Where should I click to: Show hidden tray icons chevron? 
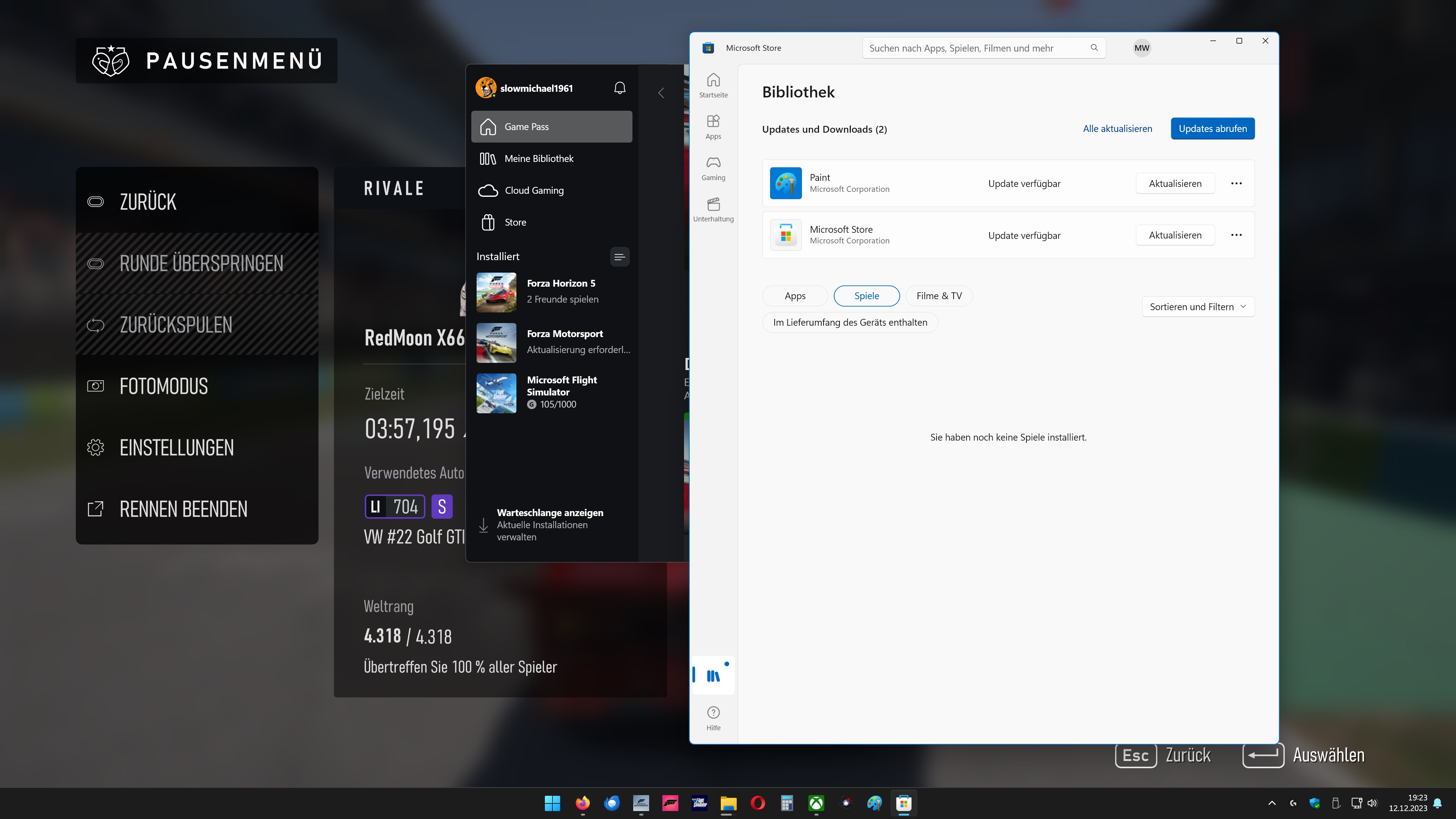(x=1272, y=803)
